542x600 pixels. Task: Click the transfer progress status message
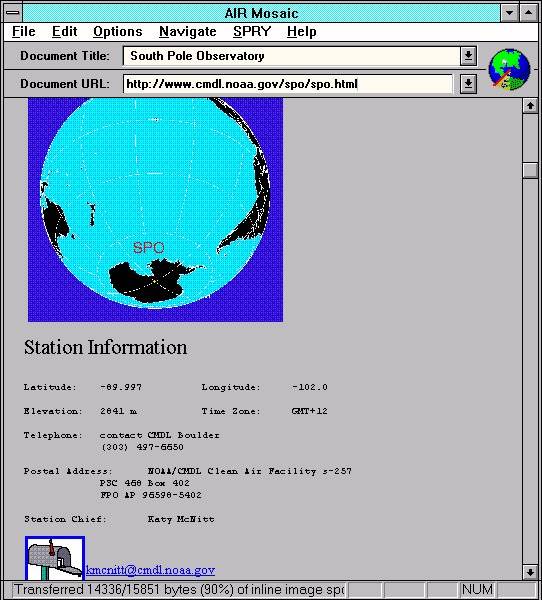click(x=179, y=589)
